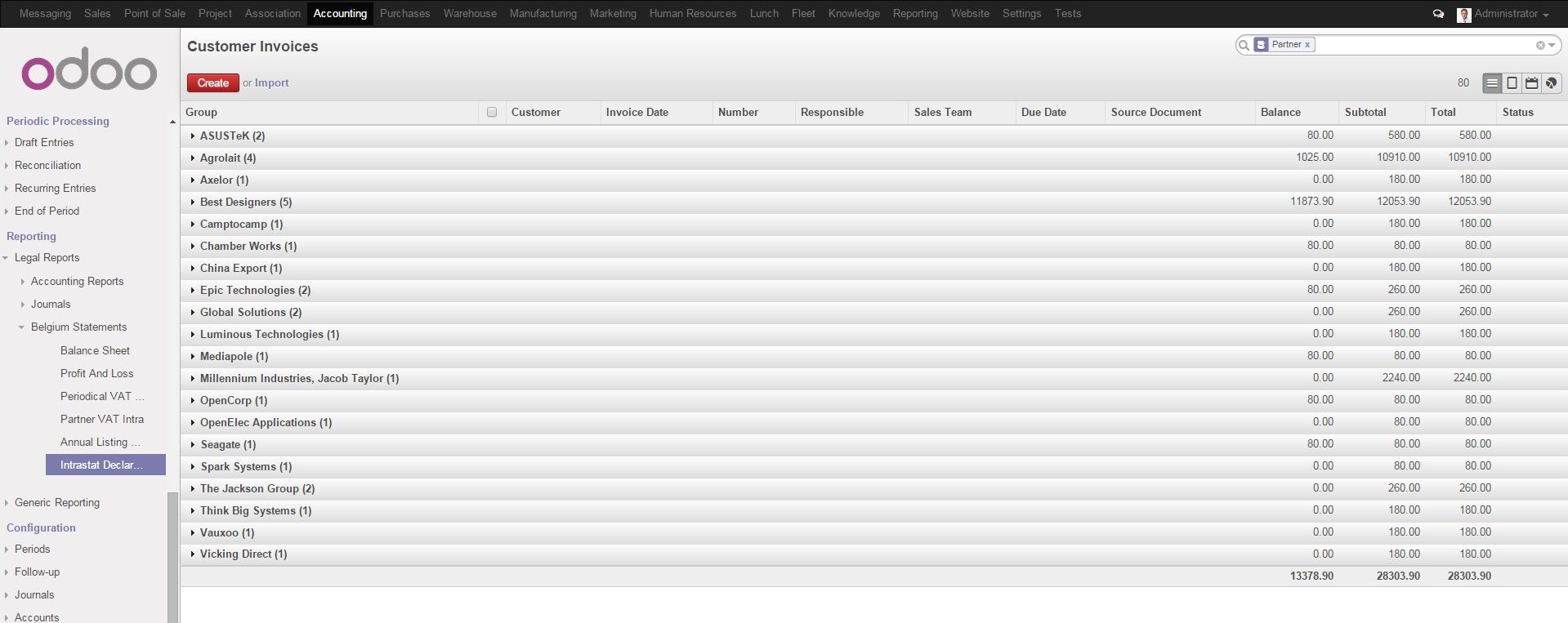Open the Profit And Loss report

click(x=96, y=374)
